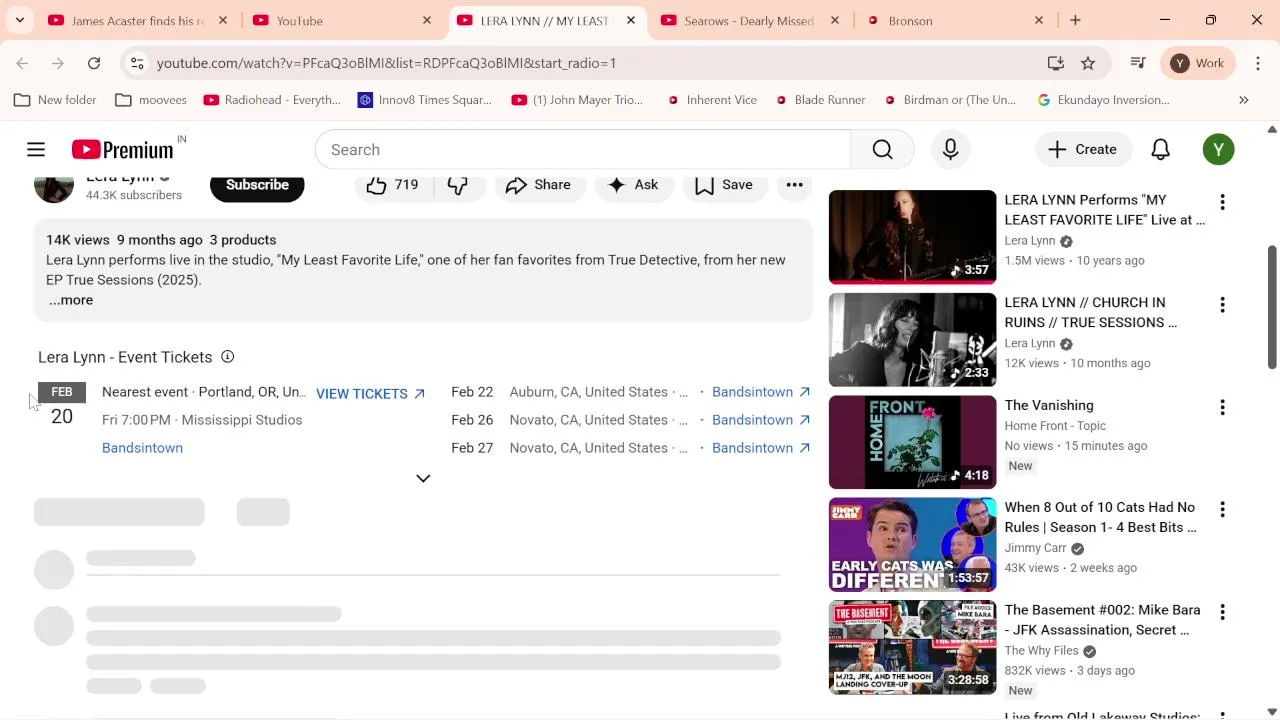Screen dimensions: 1280x720
Task: Click the search magnifier button
Action: click(x=882, y=149)
